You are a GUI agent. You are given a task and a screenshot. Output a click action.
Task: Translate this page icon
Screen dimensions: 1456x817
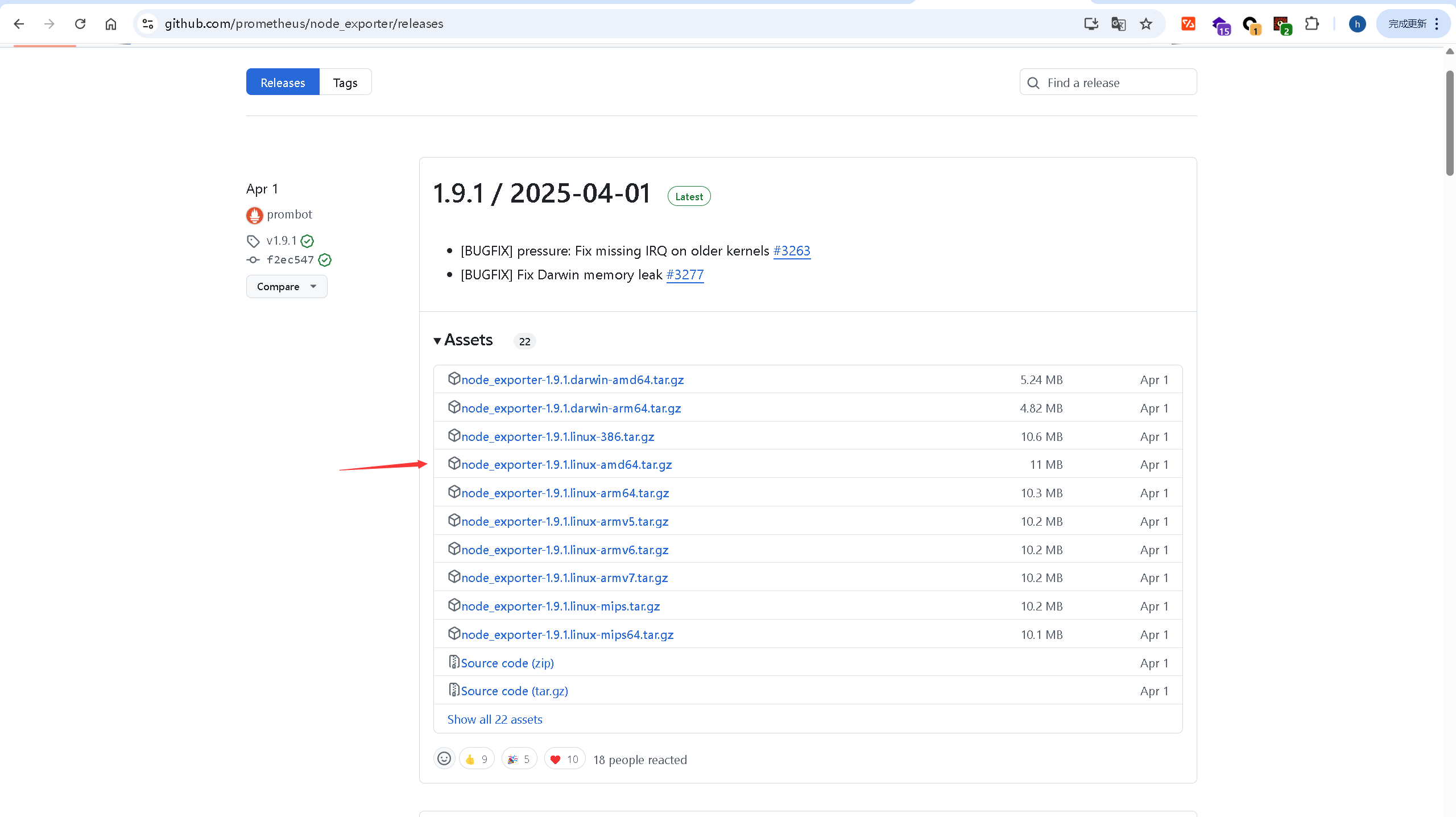pos(1118,24)
